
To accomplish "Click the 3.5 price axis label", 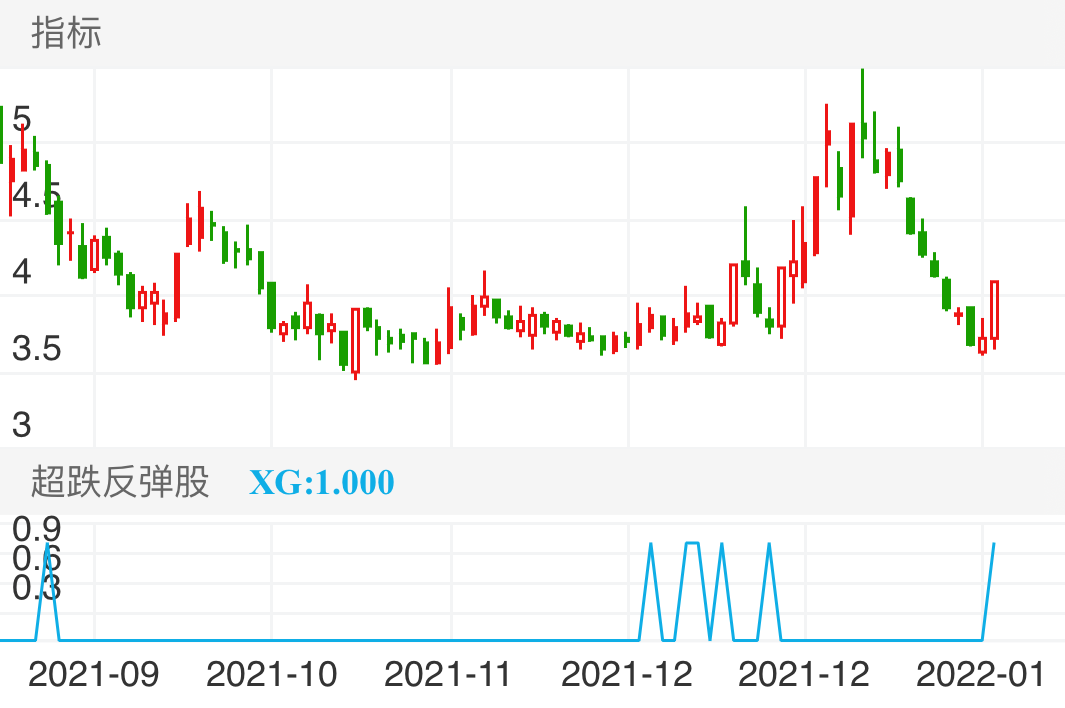I will click(x=36, y=350).
